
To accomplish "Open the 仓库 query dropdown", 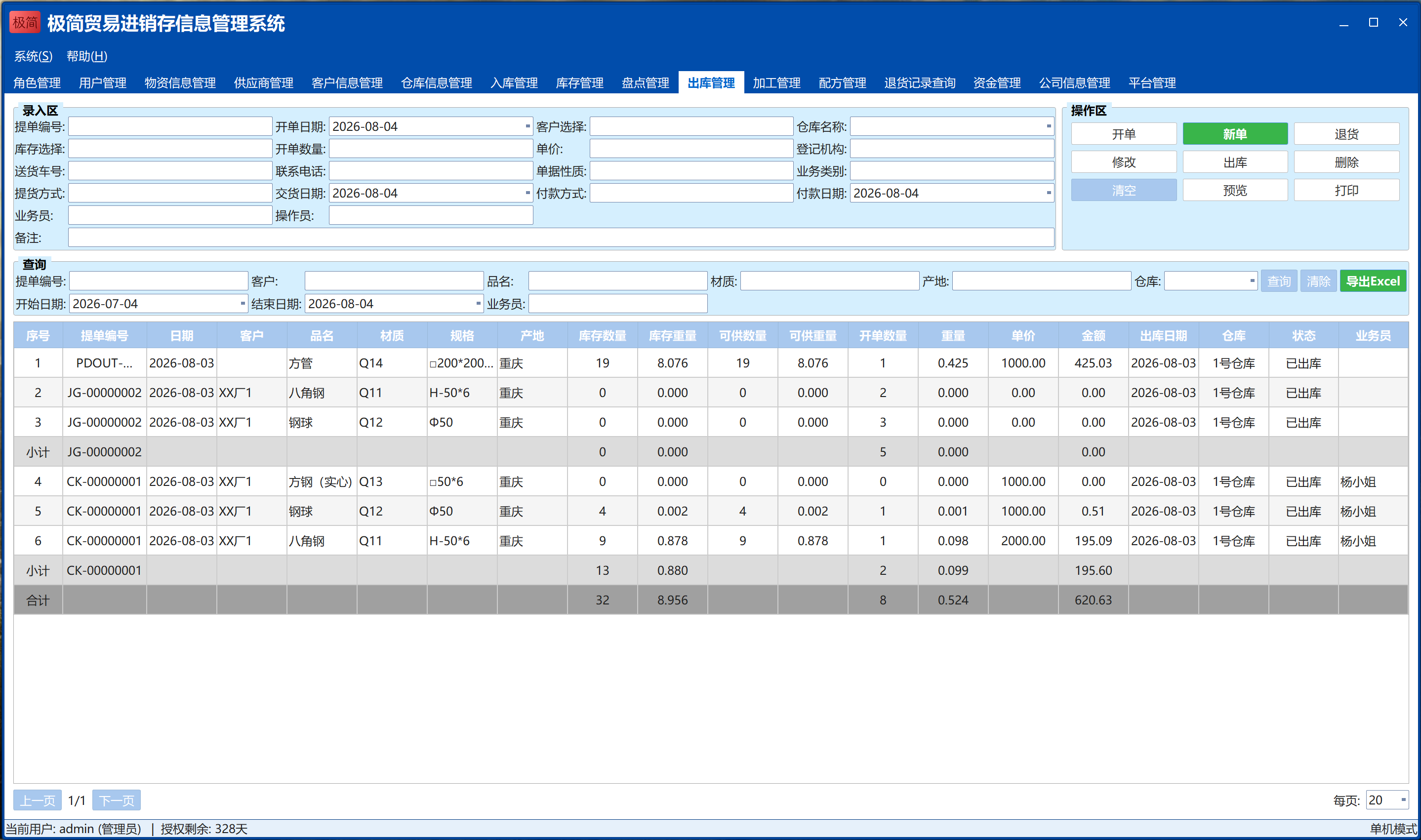I will pyautogui.click(x=1252, y=281).
